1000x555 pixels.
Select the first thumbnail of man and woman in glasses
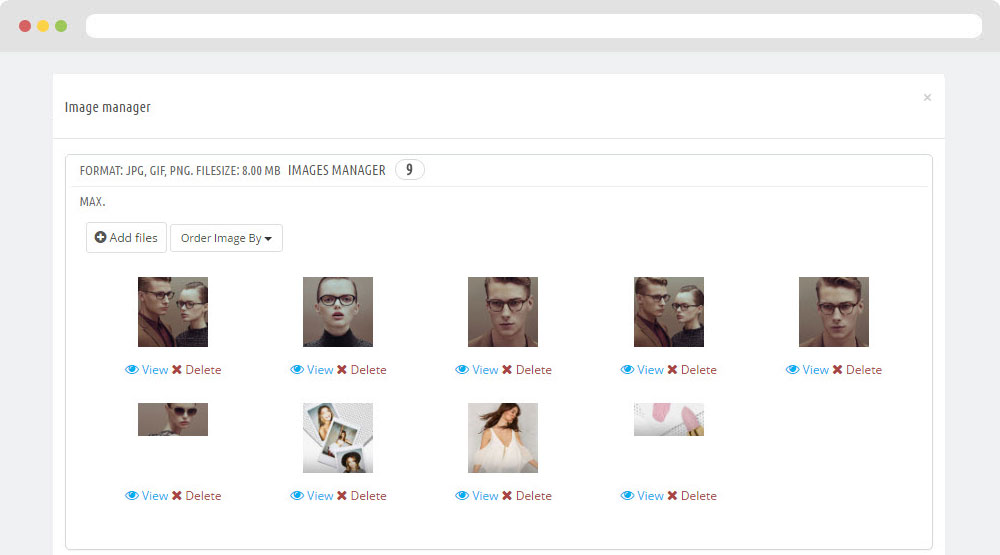[x=173, y=312]
